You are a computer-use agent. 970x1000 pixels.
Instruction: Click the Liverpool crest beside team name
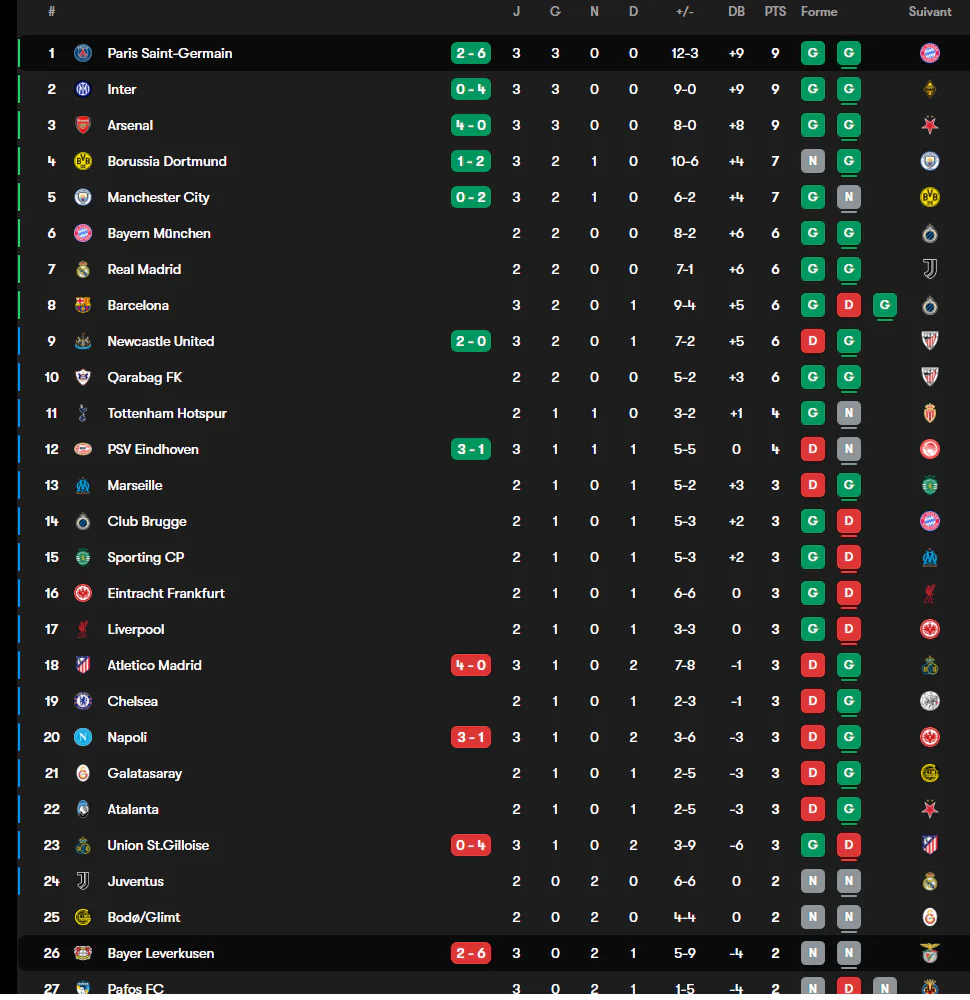(83, 629)
